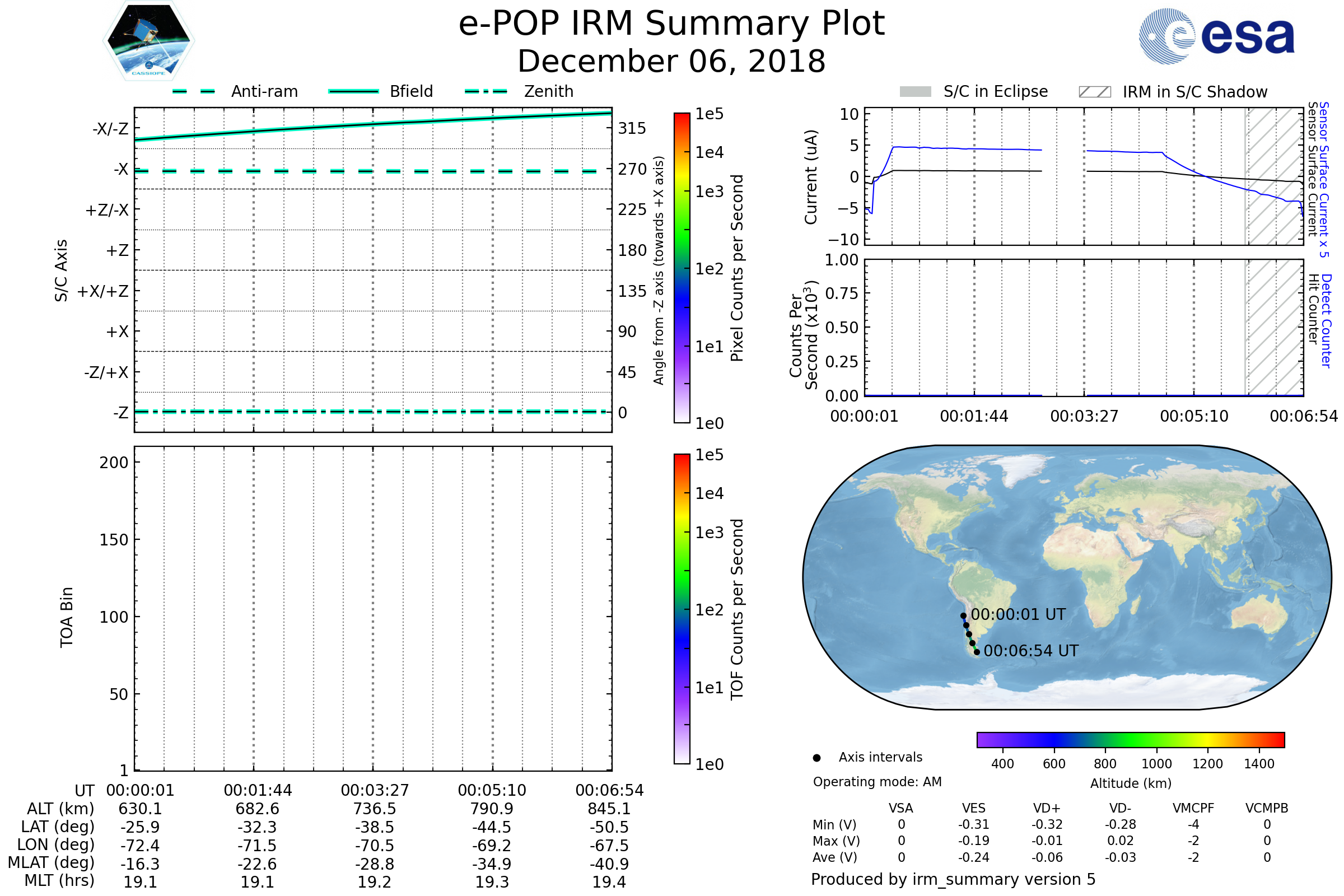Click the S/C in Eclipse gray swatch
Image resolution: width=1344 pixels, height=896 pixels.
pos(916,92)
